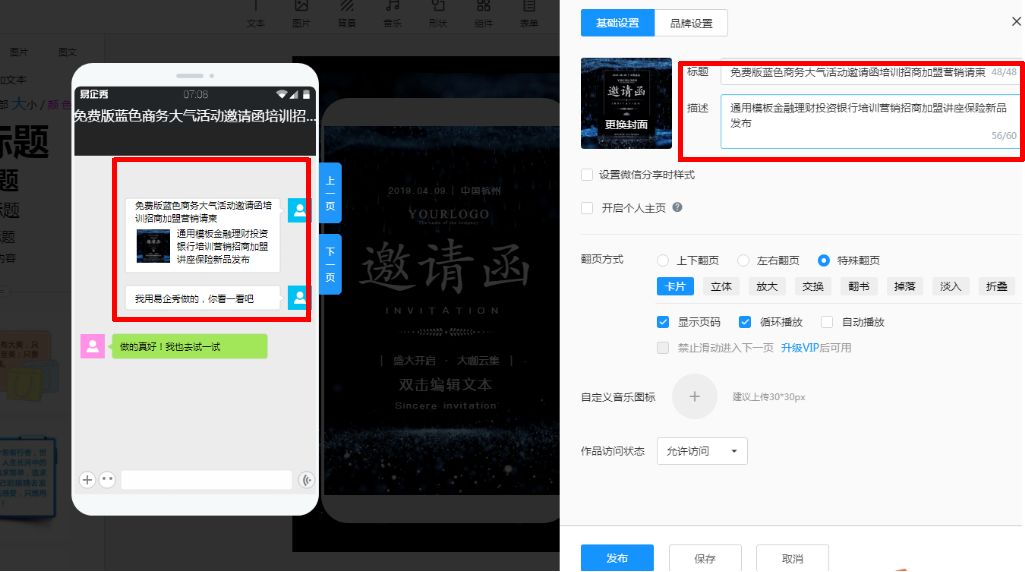The image size is (1025, 572).
Task: Switch to 基础设置 tab
Action: (x=617, y=23)
